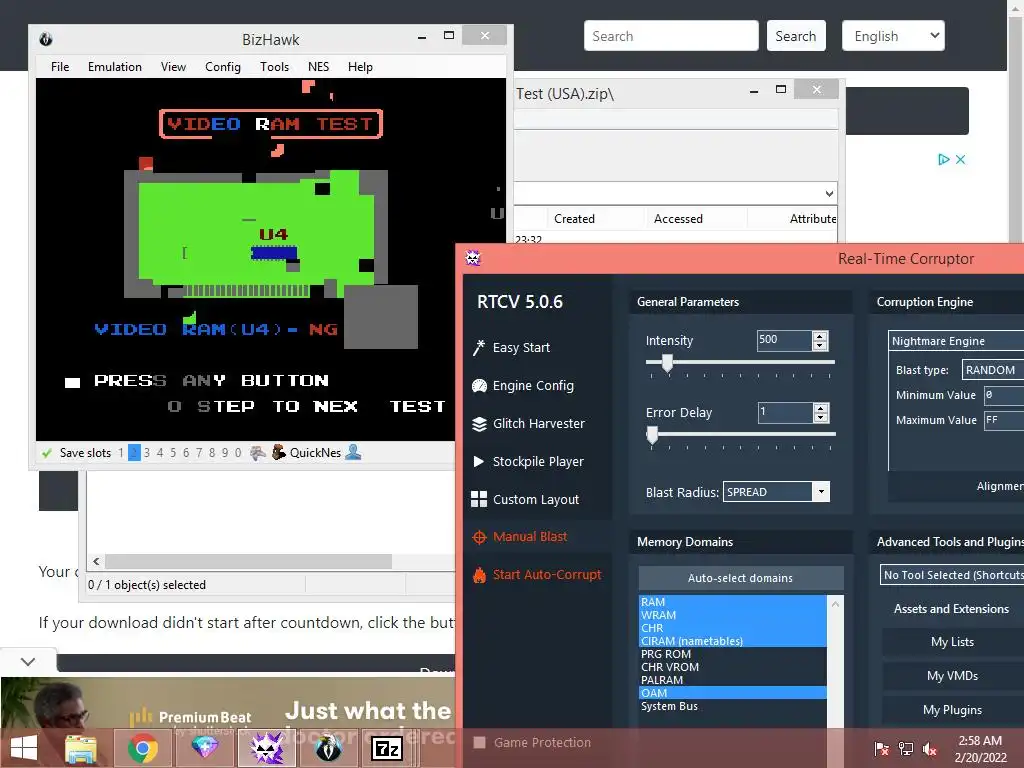Open BizHawk File menu

click(60, 67)
